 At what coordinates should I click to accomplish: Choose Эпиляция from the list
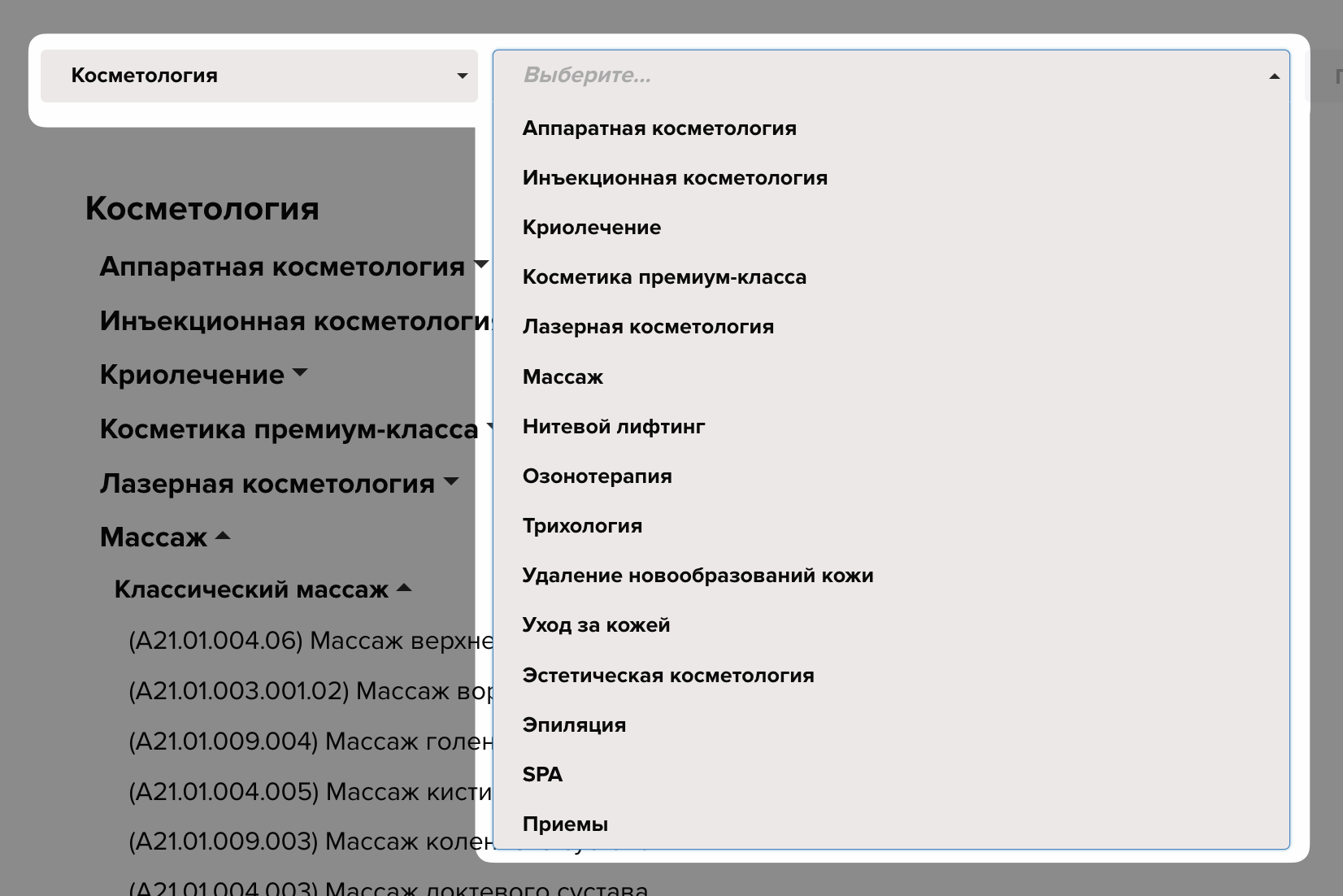(574, 725)
